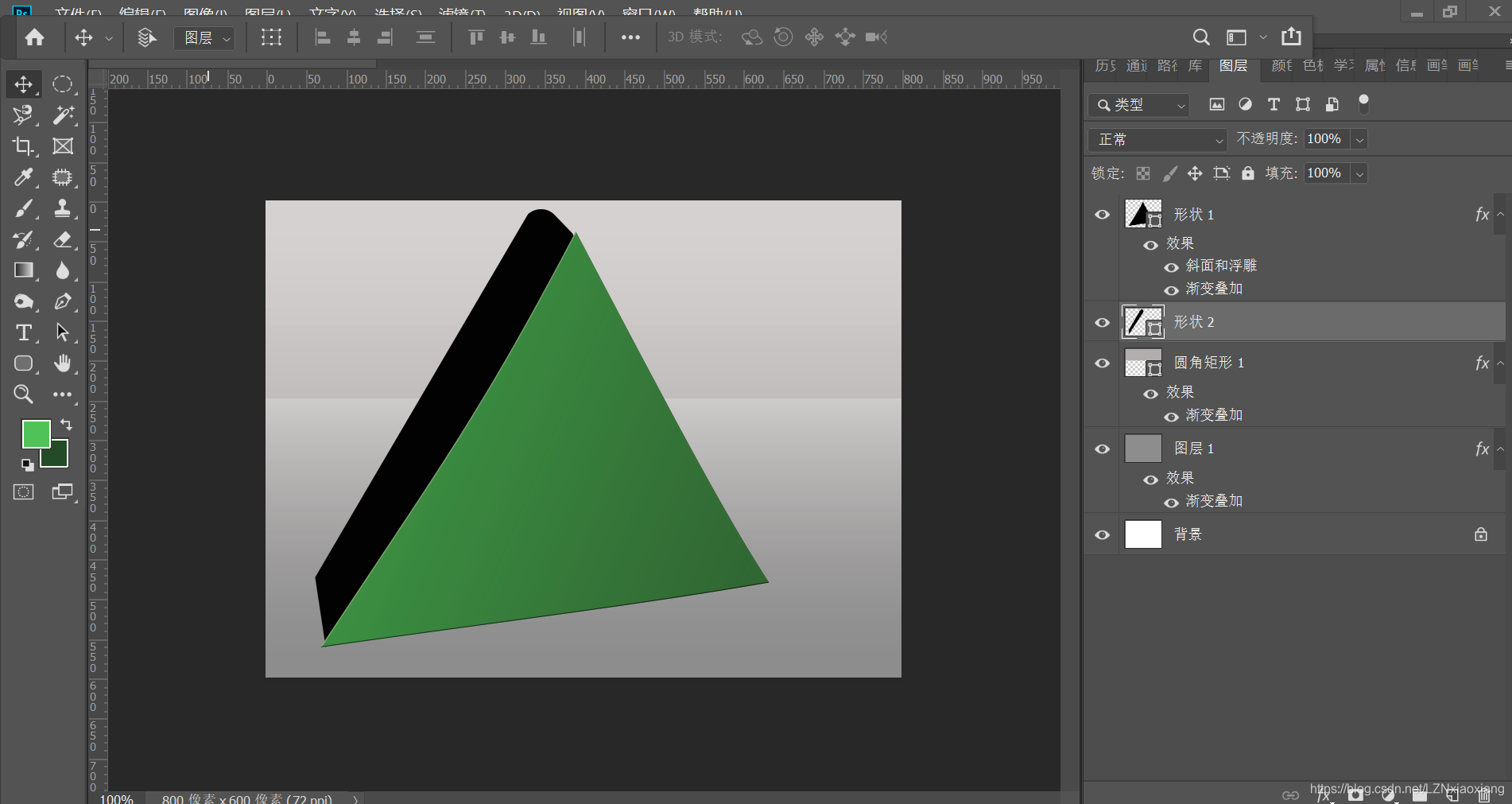This screenshot has height=804, width=1512.
Task: Select the Move tool
Action: click(x=23, y=84)
